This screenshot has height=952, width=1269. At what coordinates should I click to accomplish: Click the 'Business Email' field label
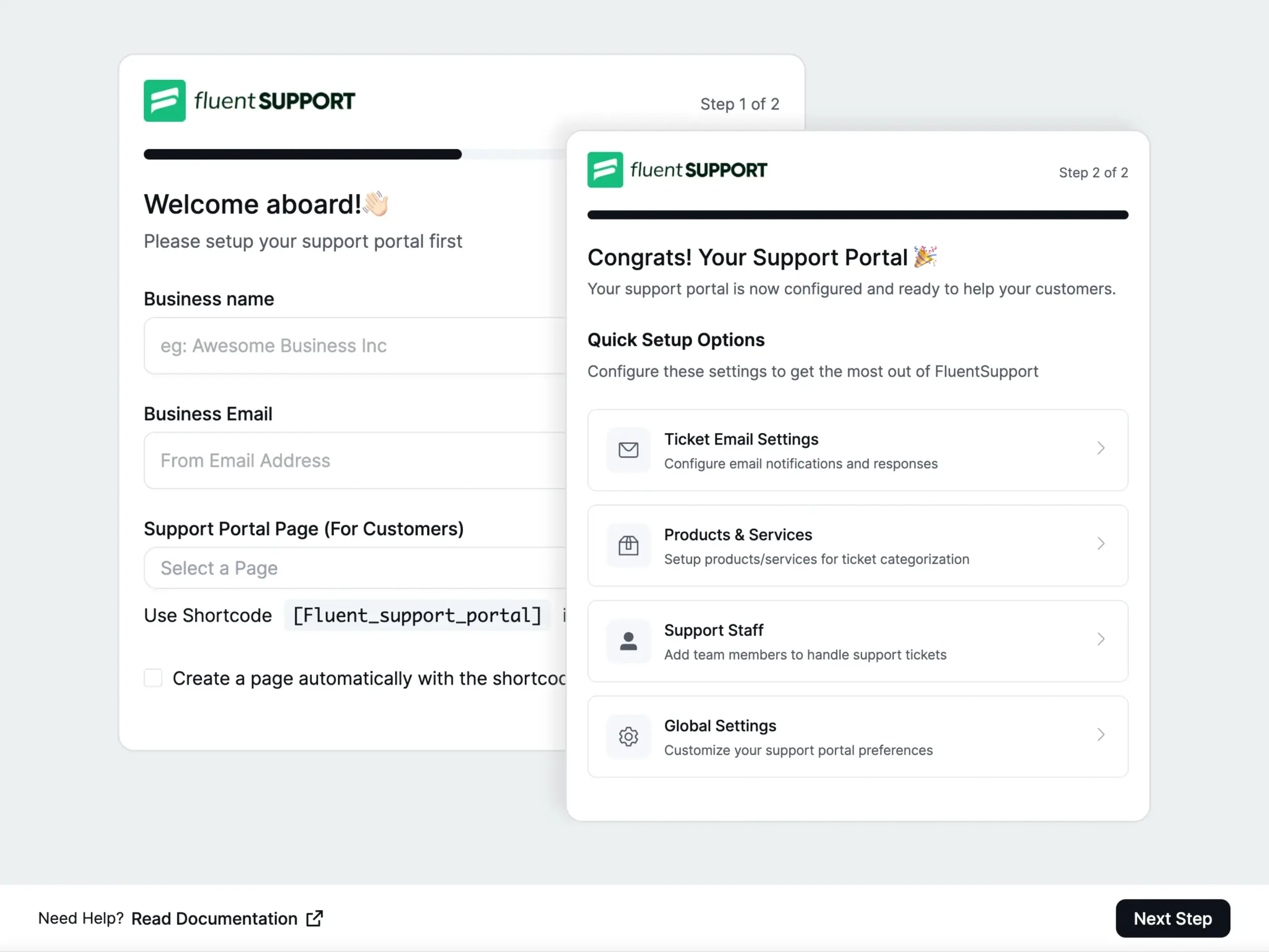208,414
